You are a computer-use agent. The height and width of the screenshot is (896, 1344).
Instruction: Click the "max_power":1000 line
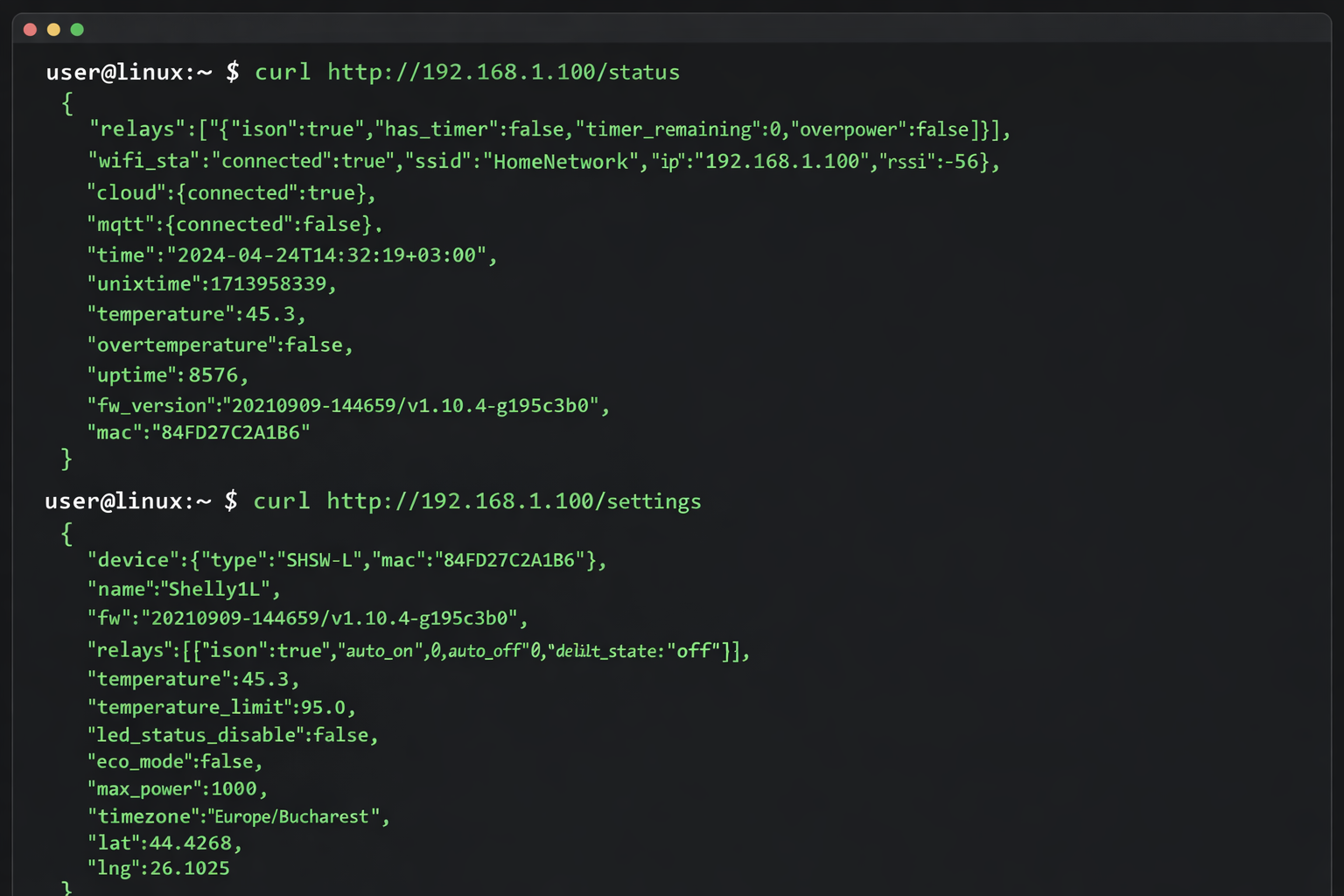[x=178, y=789]
